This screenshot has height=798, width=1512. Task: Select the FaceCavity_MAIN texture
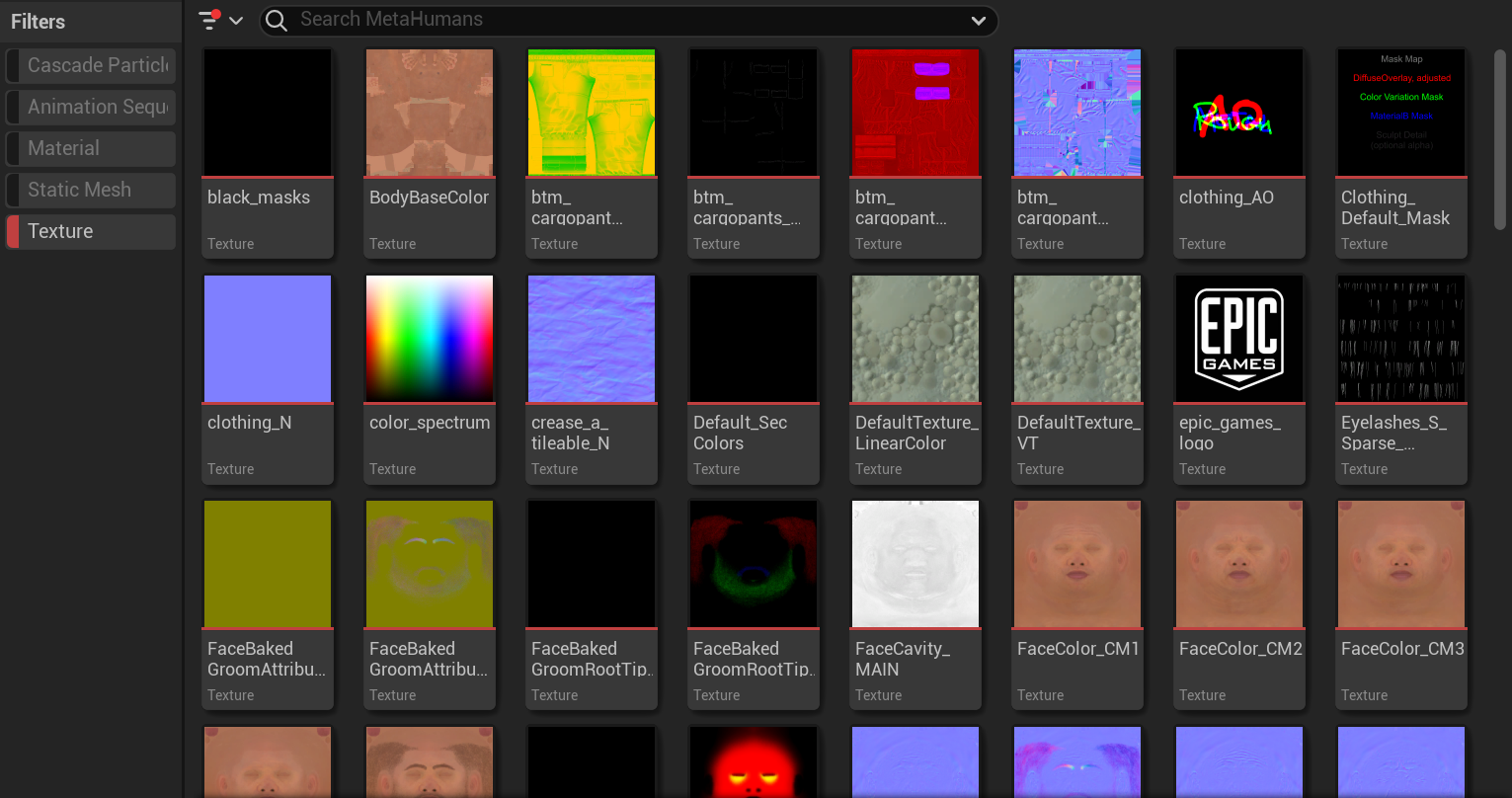pyautogui.click(x=915, y=604)
